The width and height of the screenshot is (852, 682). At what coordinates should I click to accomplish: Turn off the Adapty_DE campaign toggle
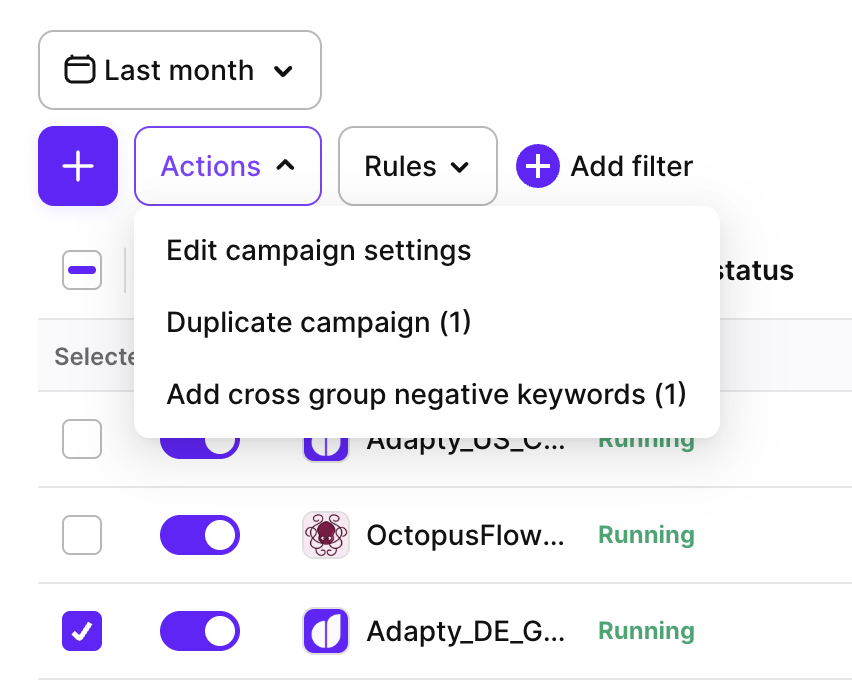tap(200, 631)
